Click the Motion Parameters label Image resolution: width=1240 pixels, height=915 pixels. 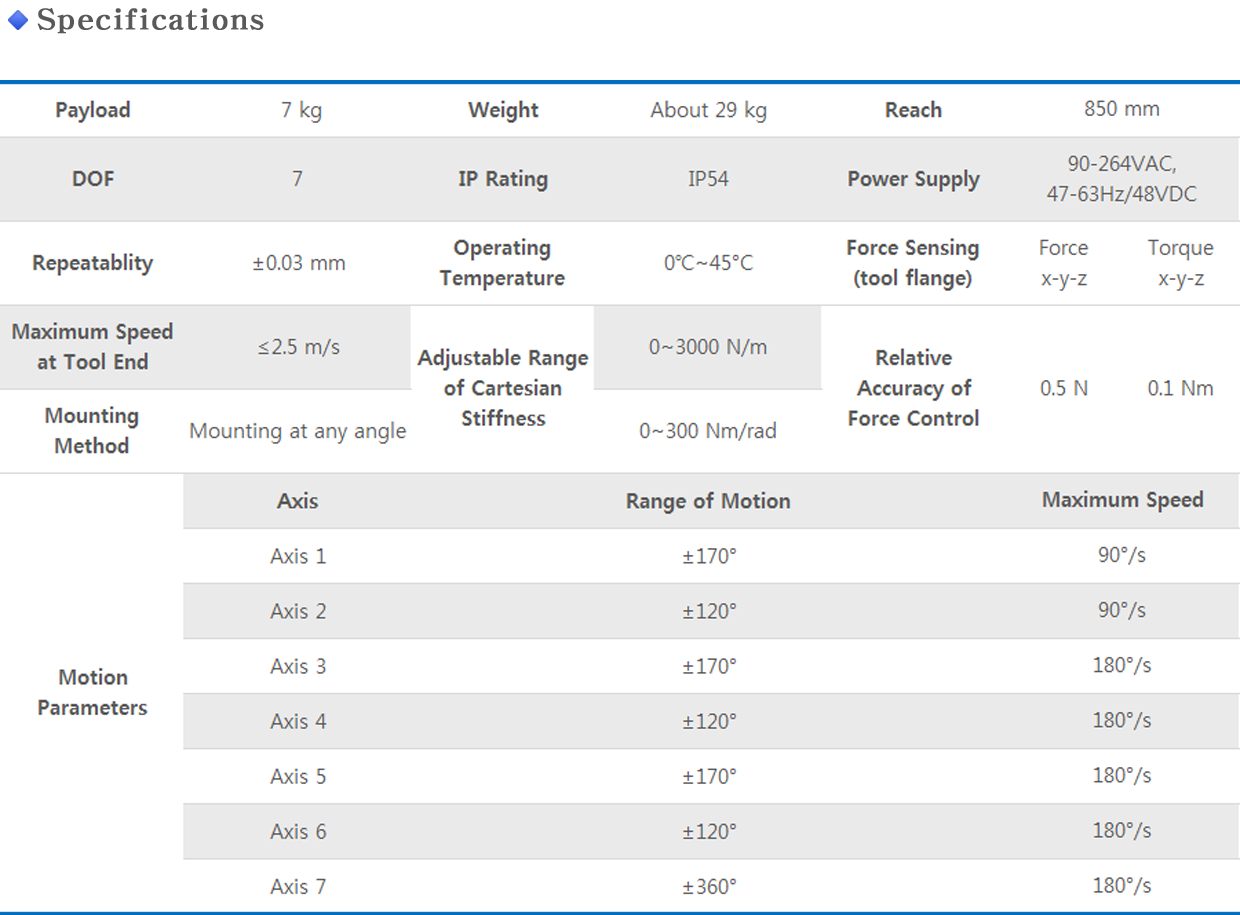(92, 693)
